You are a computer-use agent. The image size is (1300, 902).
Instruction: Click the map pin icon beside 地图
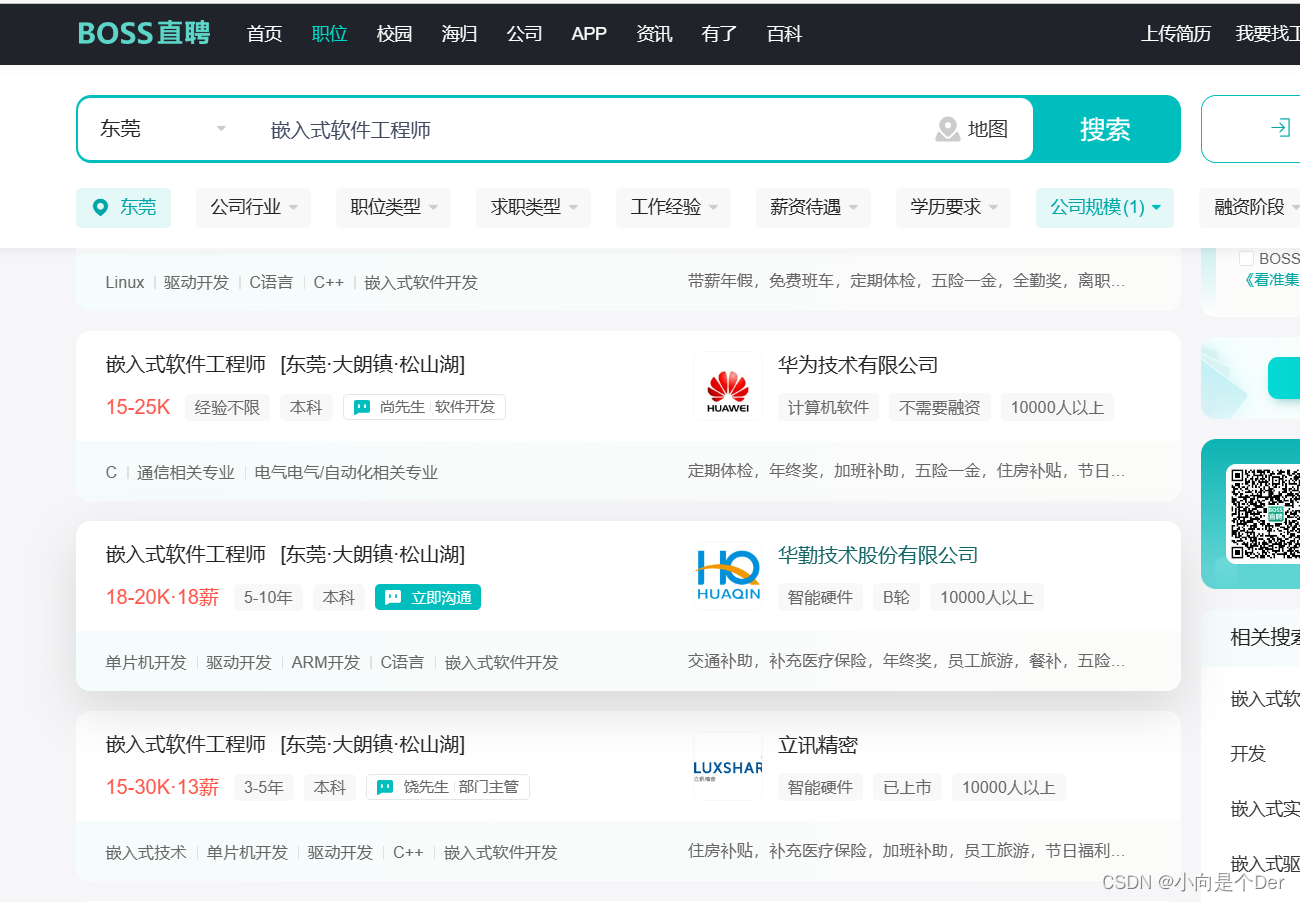point(947,129)
